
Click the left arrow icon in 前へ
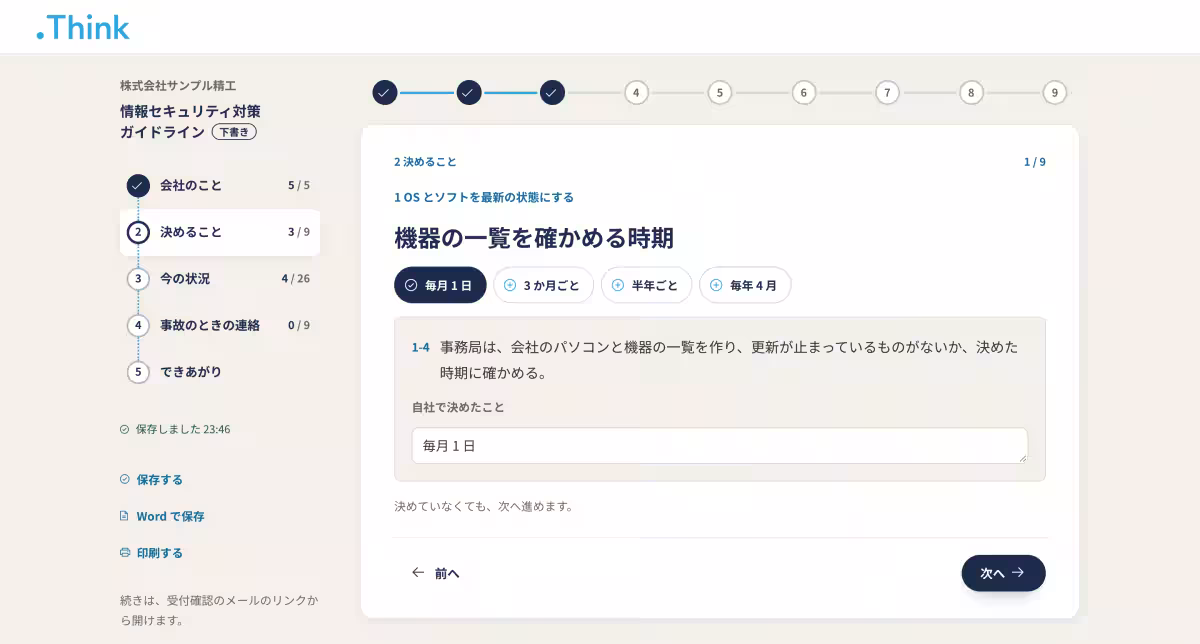(x=418, y=573)
